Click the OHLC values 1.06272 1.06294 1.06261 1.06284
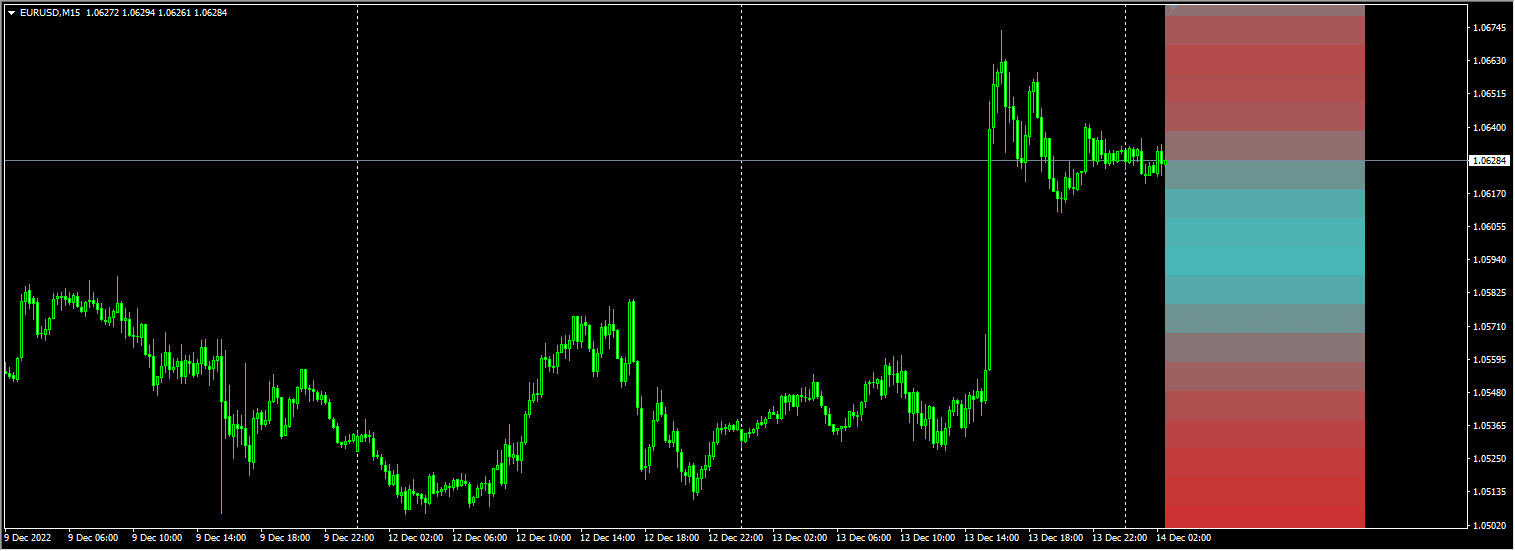Image resolution: width=1515 pixels, height=551 pixels. click(x=156, y=13)
